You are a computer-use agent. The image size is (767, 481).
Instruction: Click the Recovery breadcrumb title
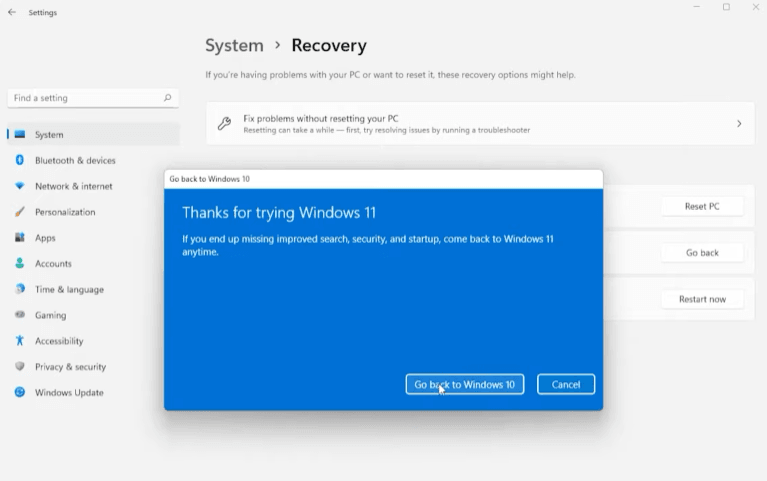329,46
